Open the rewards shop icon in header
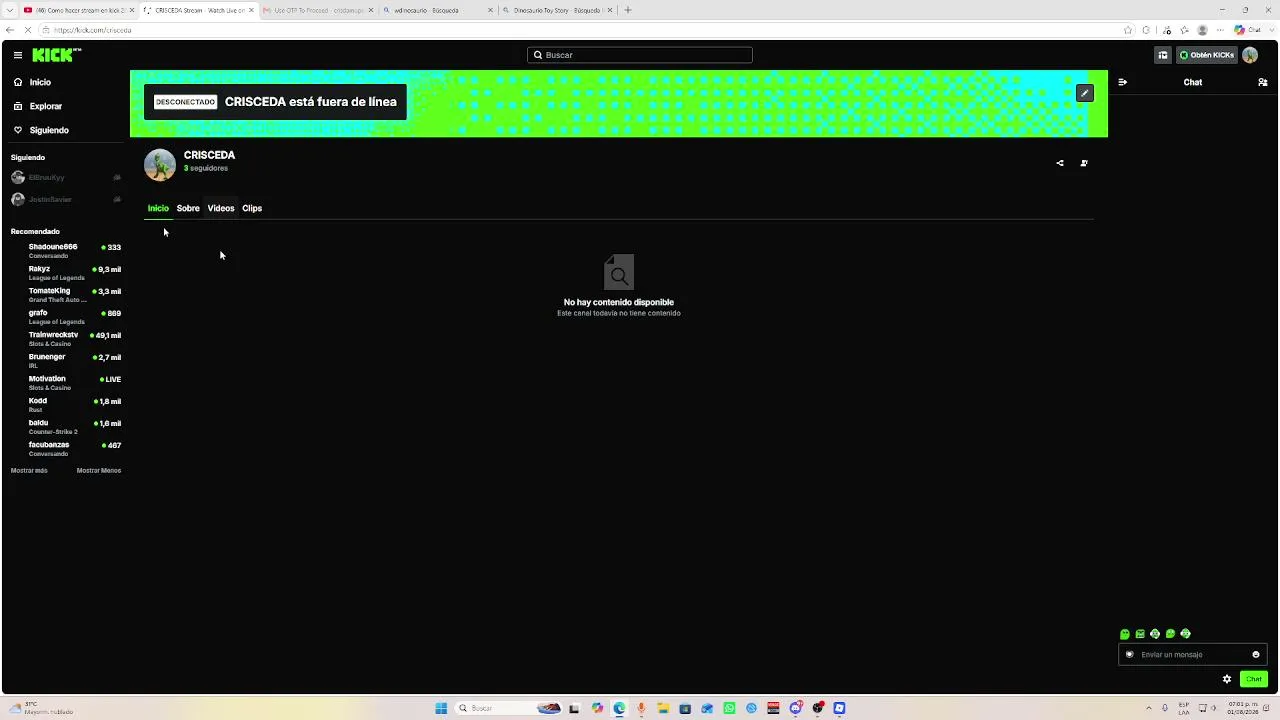 tap(1162, 55)
